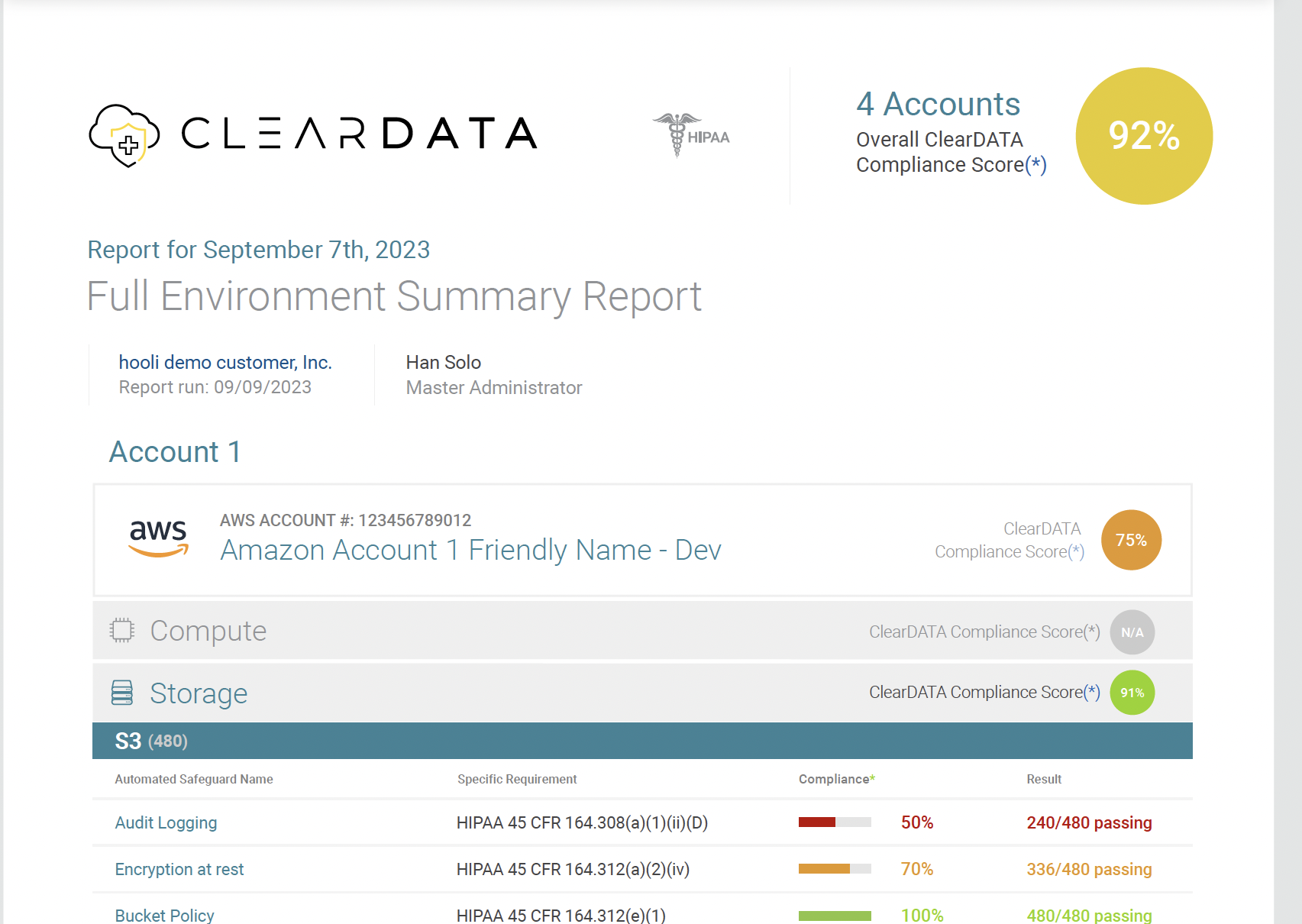Click the Compute chip icon
The image size is (1302, 924).
point(121,631)
